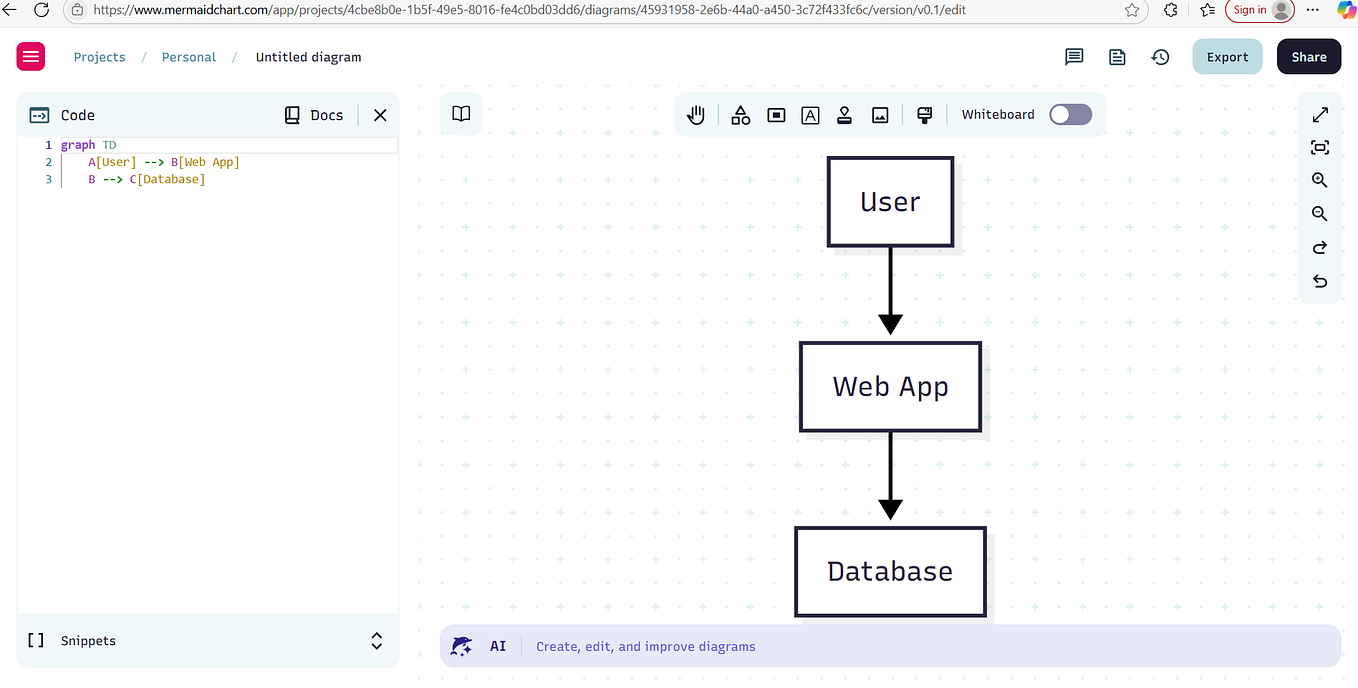This screenshot has width=1358, height=688.
Task: Open the pink hamburger menu
Action: (30, 56)
